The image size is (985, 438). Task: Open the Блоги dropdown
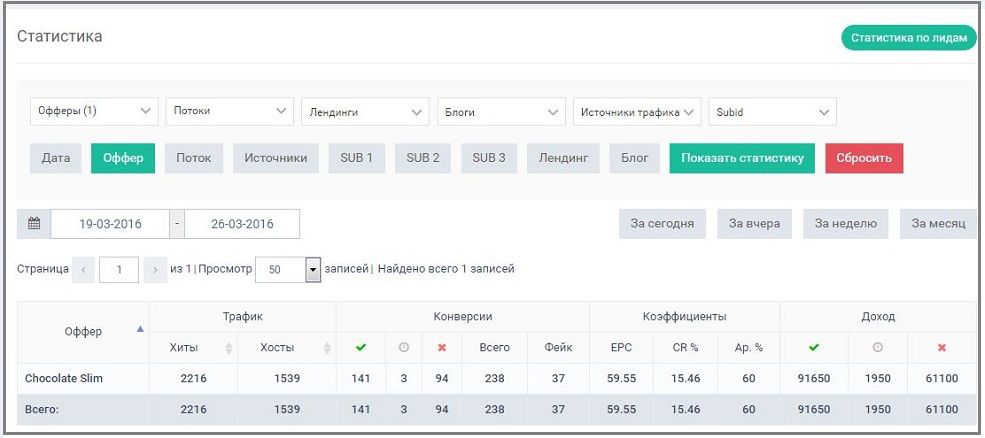[501, 112]
